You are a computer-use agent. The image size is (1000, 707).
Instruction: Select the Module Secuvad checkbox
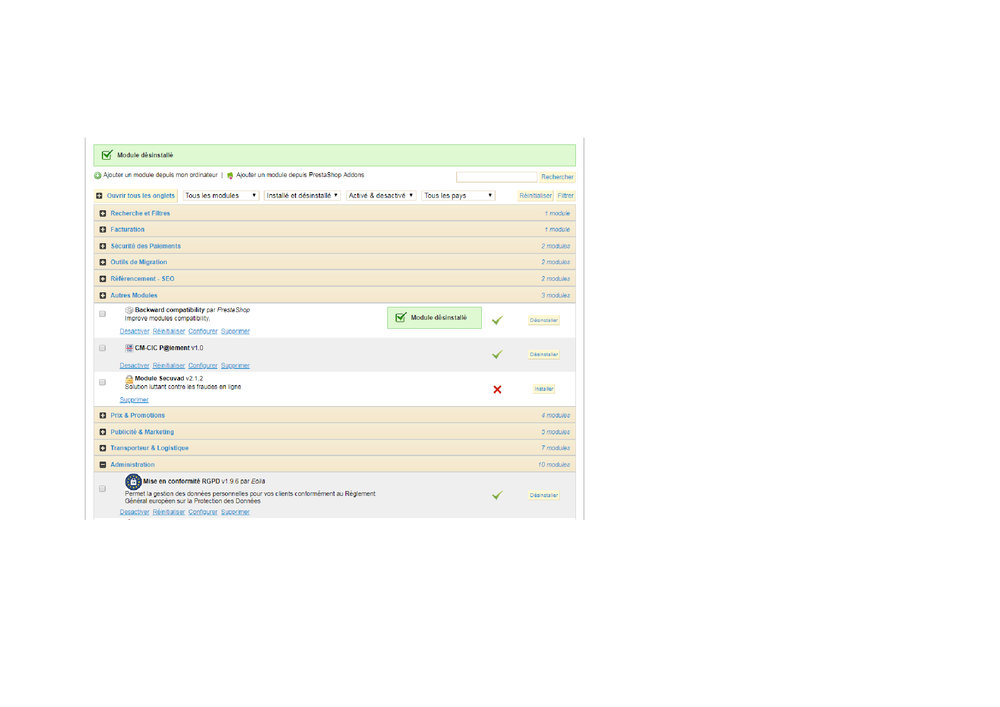[x=102, y=383]
